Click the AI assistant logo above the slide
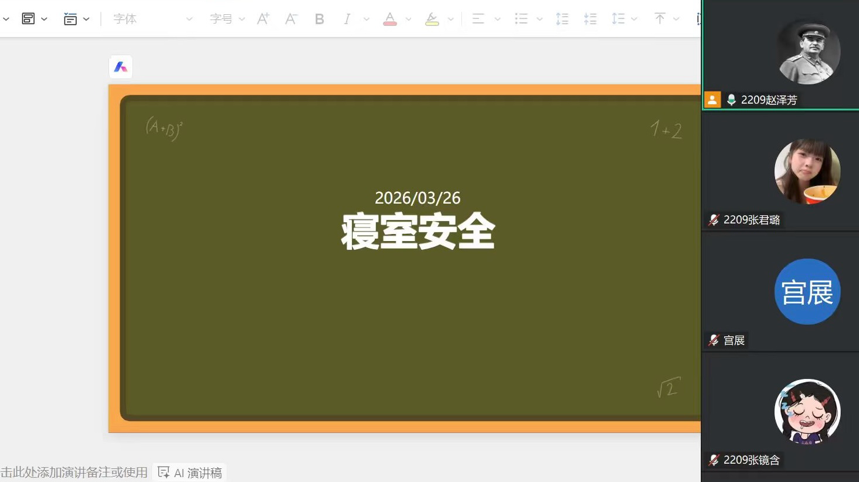The height and width of the screenshot is (482, 859). (120, 67)
